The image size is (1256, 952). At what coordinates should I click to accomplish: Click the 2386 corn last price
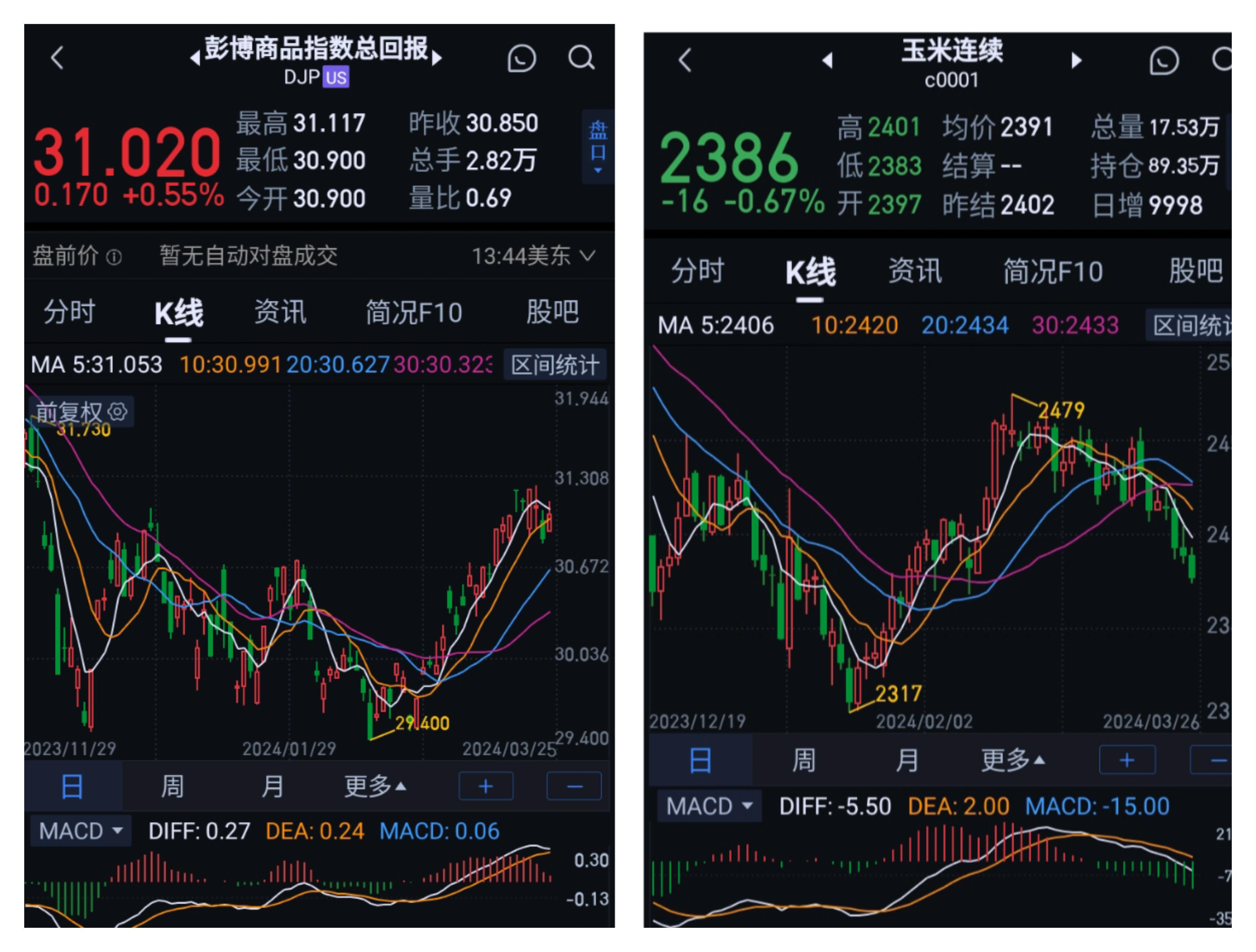pos(729,157)
